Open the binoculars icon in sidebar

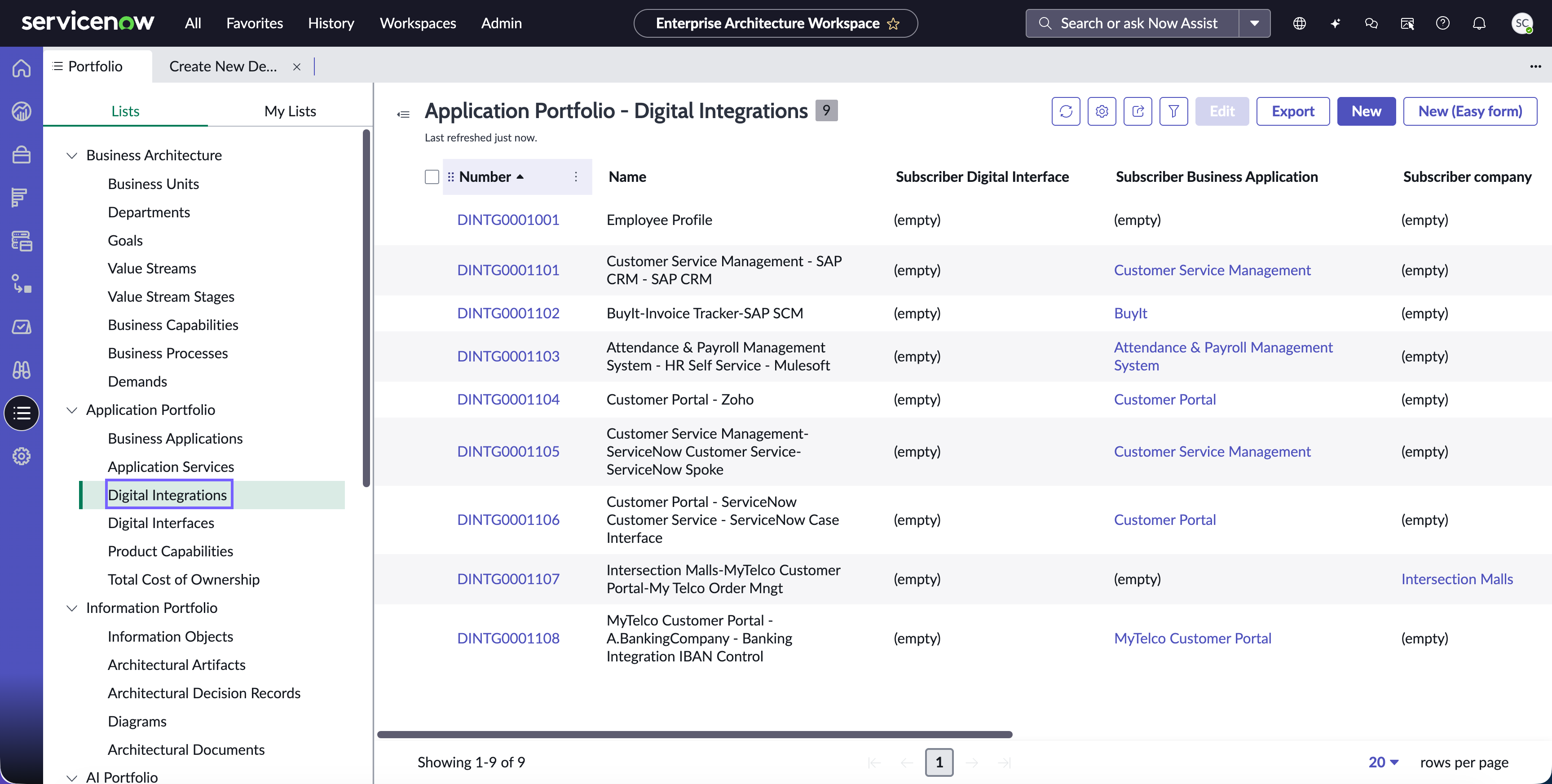point(22,370)
